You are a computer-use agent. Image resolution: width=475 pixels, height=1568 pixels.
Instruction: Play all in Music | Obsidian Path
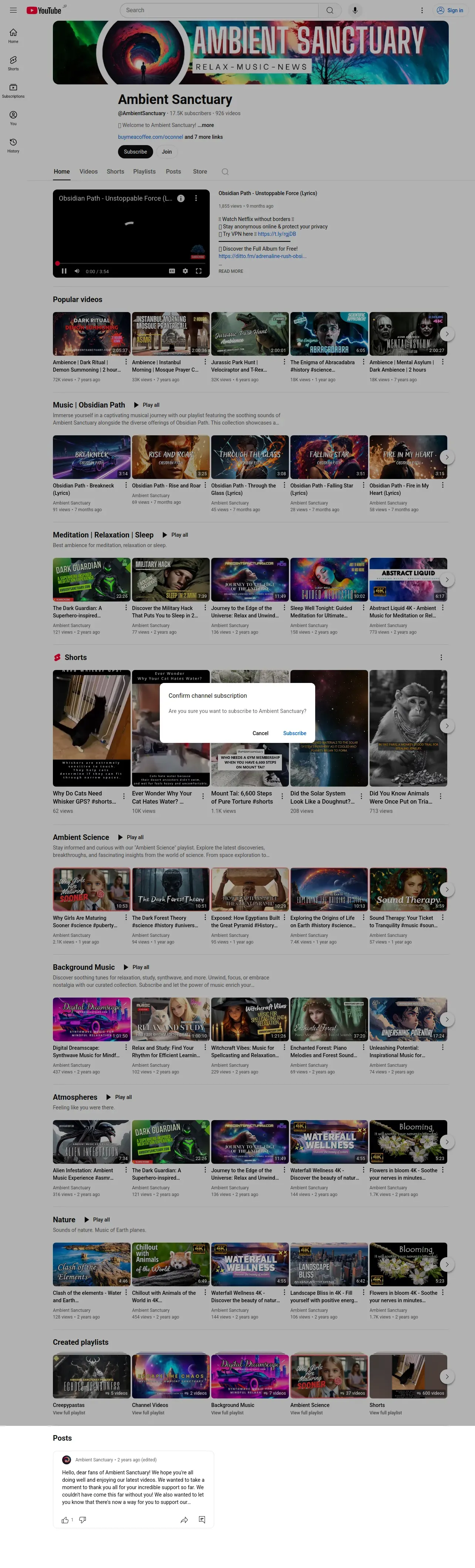[146, 405]
